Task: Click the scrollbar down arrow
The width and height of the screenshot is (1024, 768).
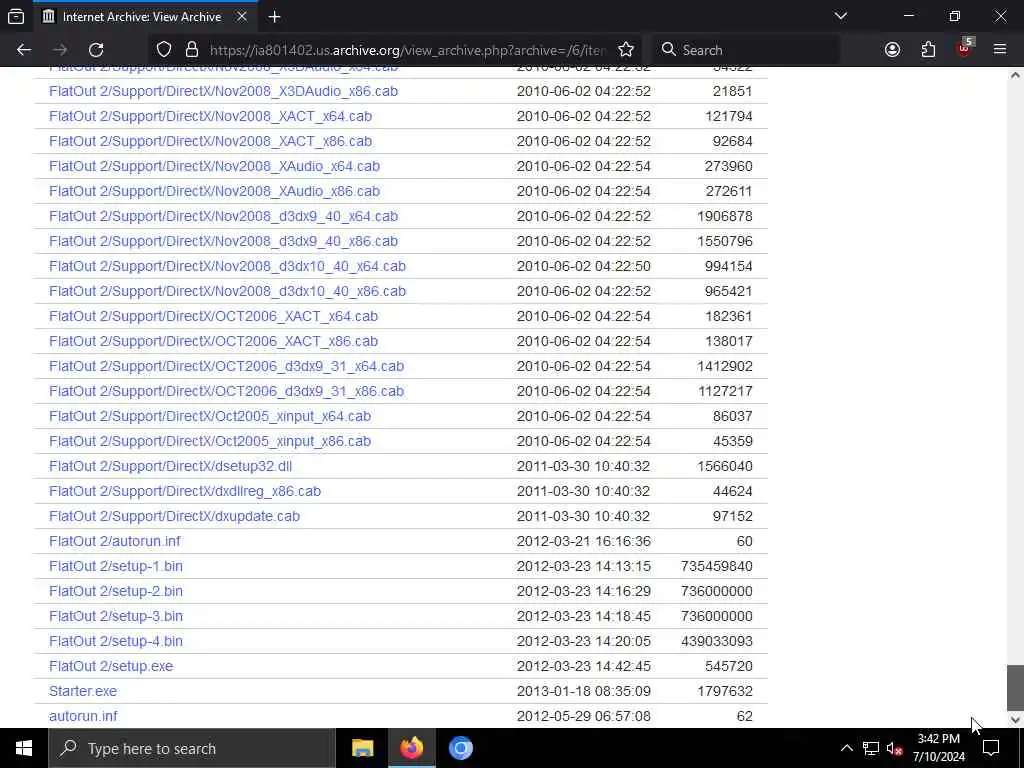Action: [x=1015, y=720]
